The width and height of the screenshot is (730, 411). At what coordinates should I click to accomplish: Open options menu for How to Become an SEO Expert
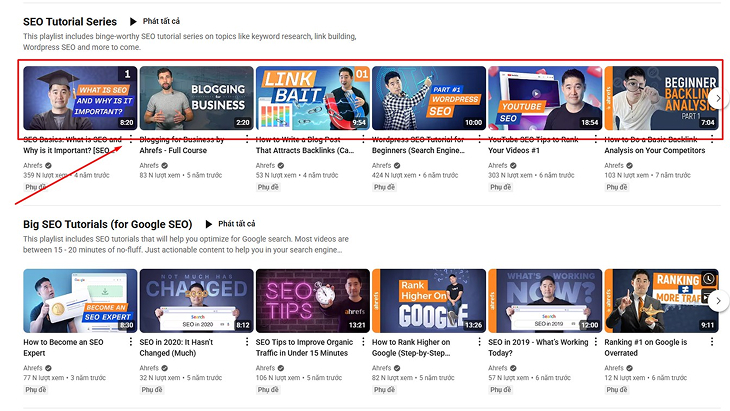(131, 342)
